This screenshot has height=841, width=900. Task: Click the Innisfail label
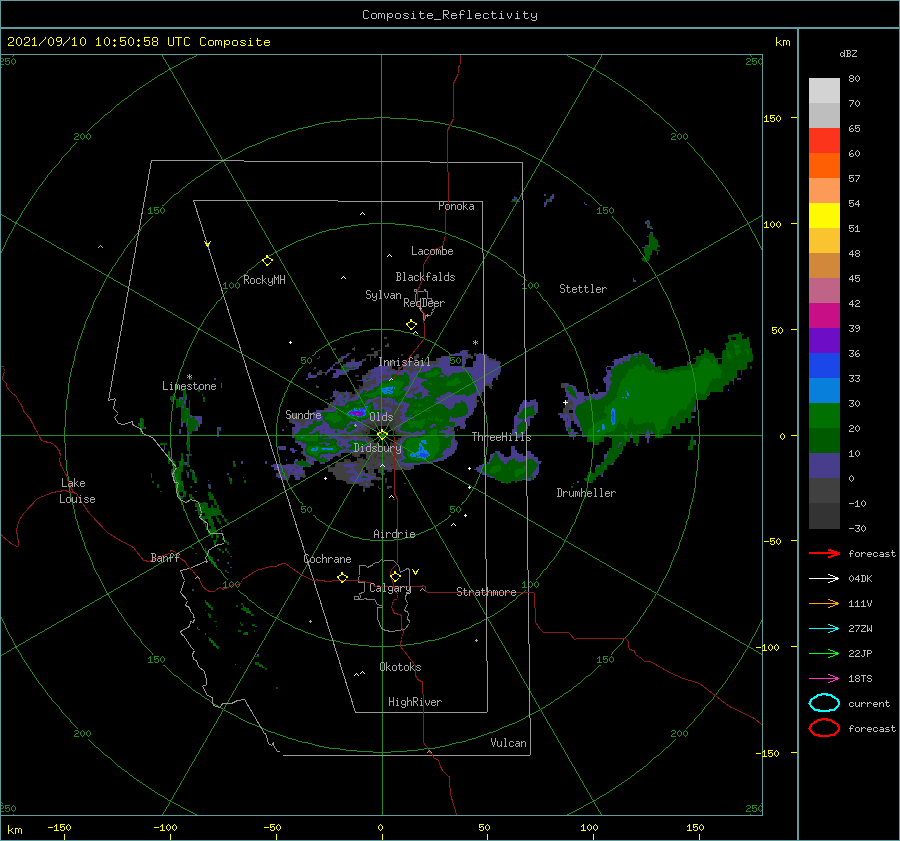tap(404, 362)
